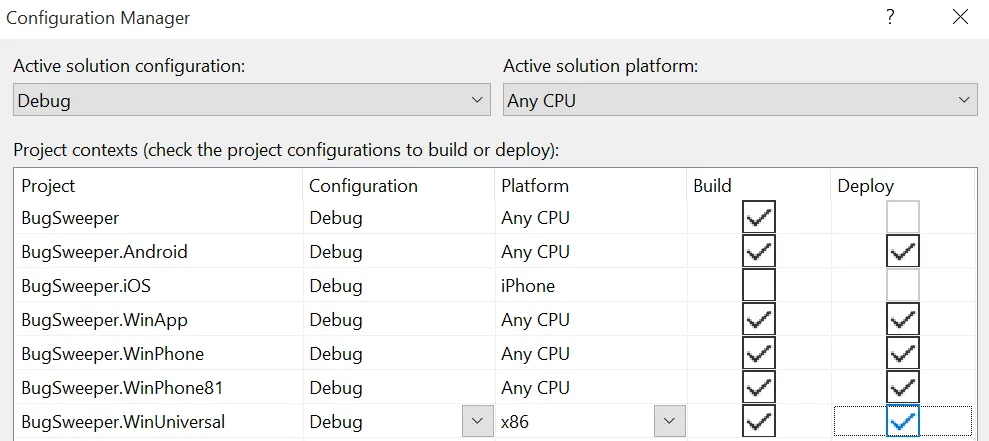Toggle Deploy for BugSweeper.WinApp
This screenshot has height=441, width=989.
pyautogui.click(x=903, y=320)
